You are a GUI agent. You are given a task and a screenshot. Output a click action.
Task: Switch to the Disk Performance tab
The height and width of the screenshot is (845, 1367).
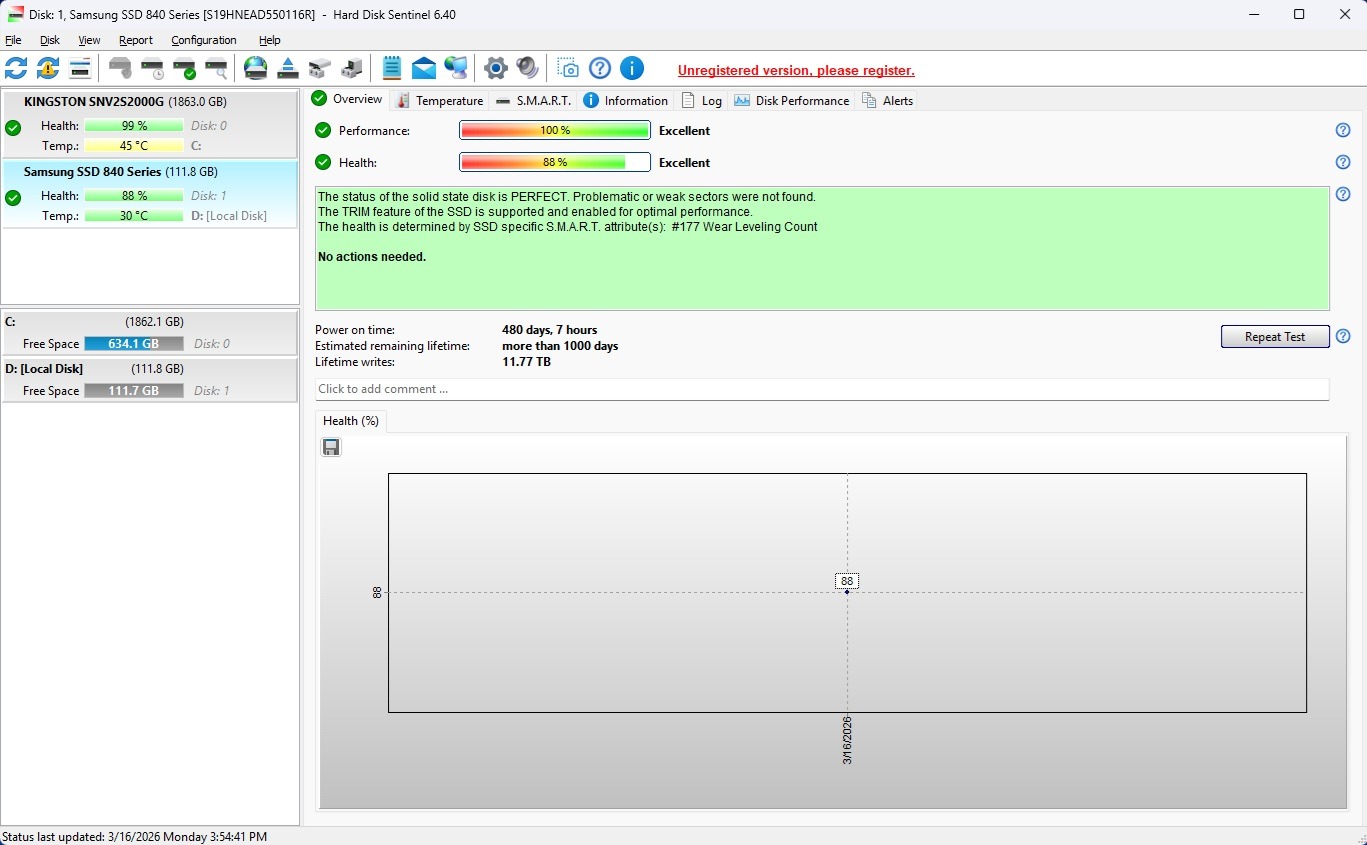click(x=792, y=100)
